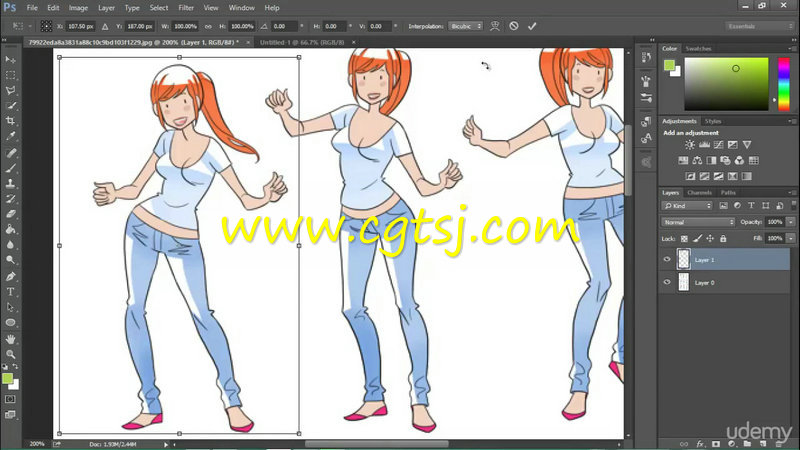Open the Window menu
This screenshot has width=800, height=450.
coord(241,8)
